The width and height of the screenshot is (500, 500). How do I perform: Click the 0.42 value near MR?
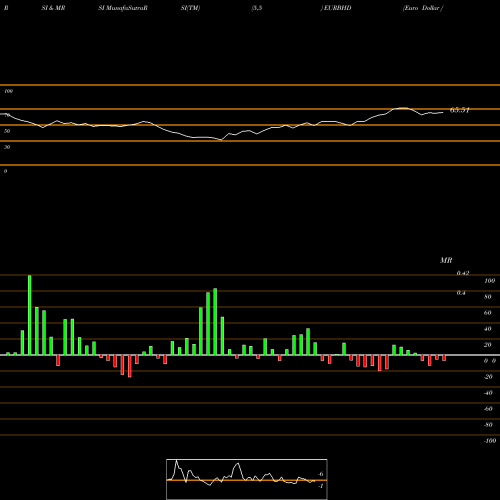(x=463, y=273)
